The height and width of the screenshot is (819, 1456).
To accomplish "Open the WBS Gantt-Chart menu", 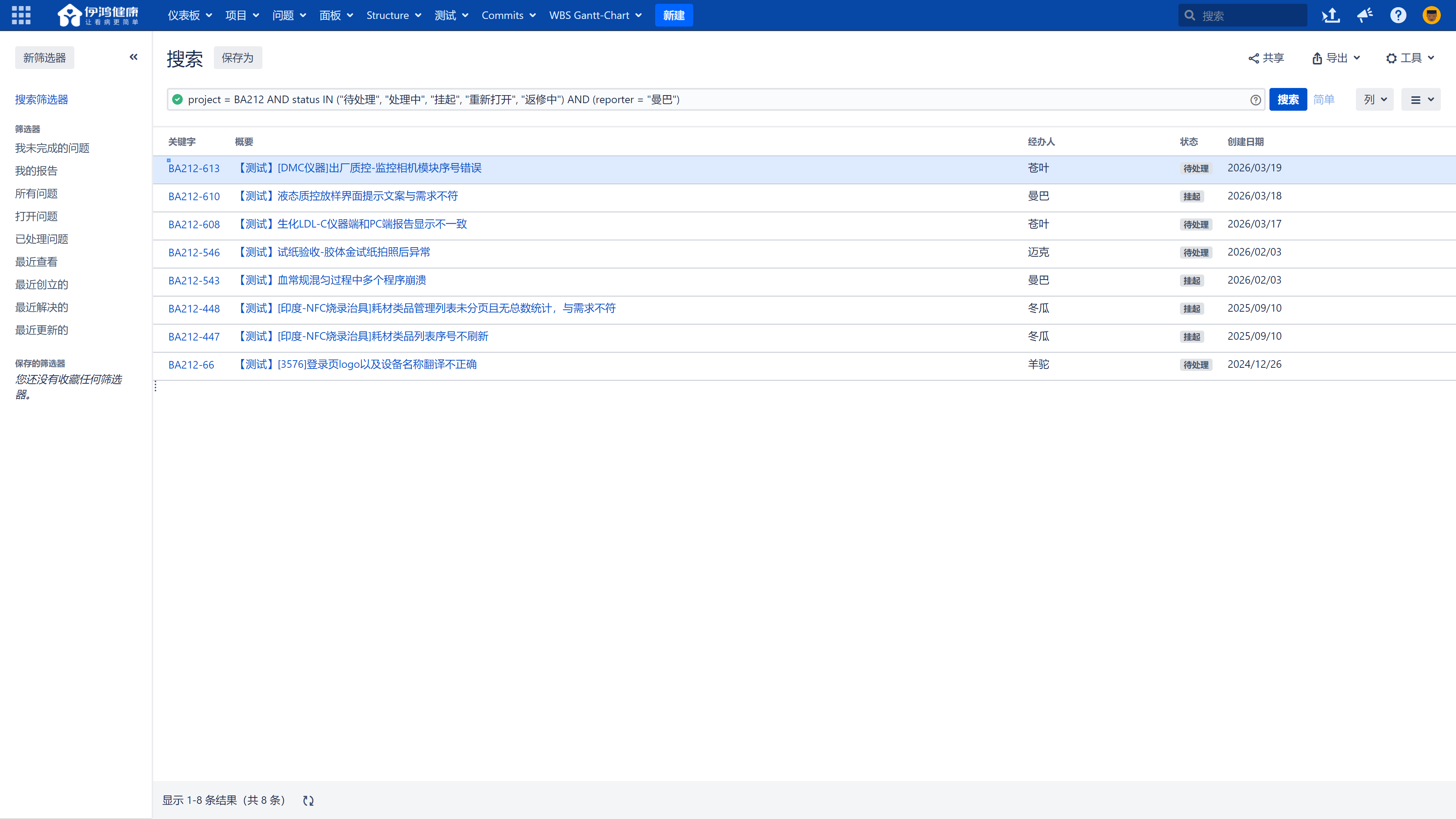I will click(595, 15).
